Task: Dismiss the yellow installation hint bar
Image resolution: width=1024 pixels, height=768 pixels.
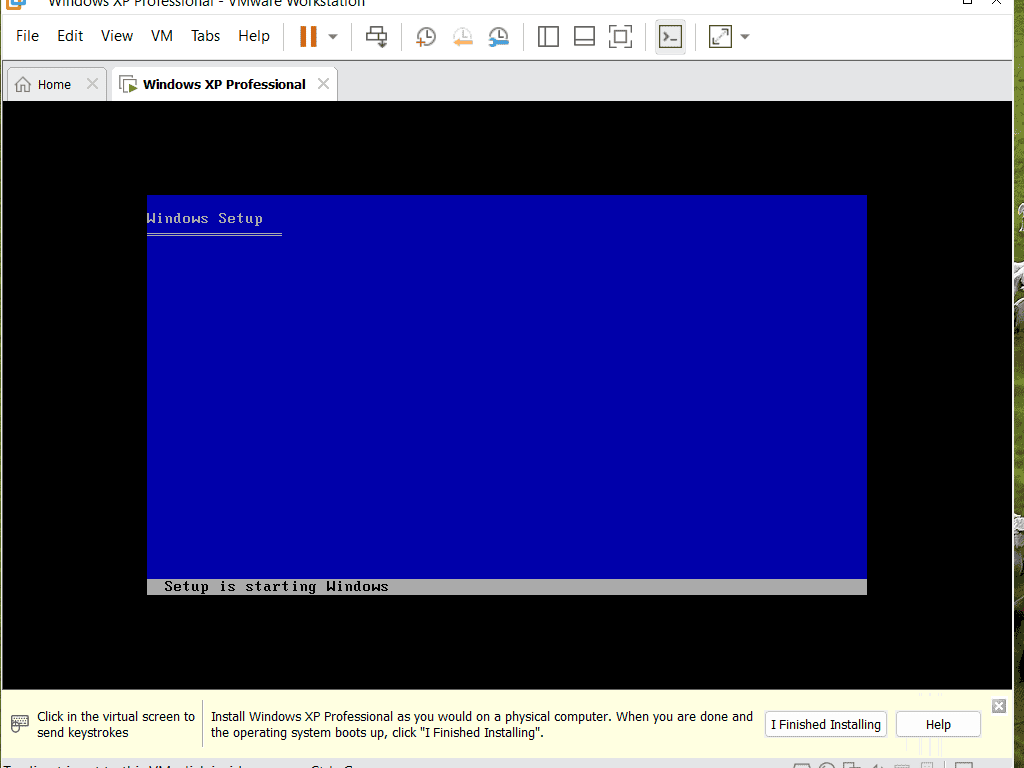Action: [998, 706]
